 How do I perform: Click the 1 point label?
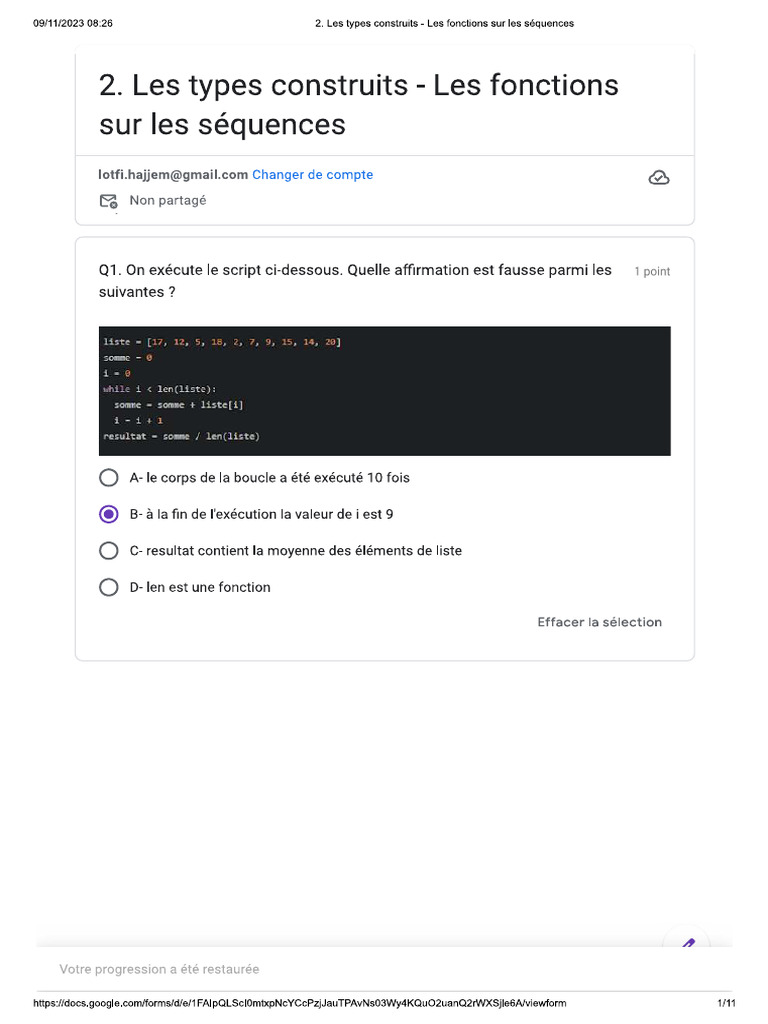652,272
